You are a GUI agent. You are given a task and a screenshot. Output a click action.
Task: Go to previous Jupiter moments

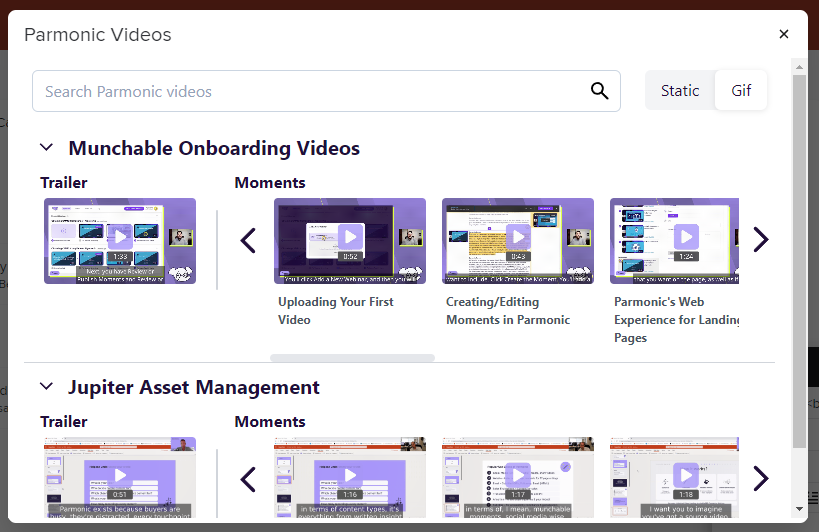[x=248, y=479]
